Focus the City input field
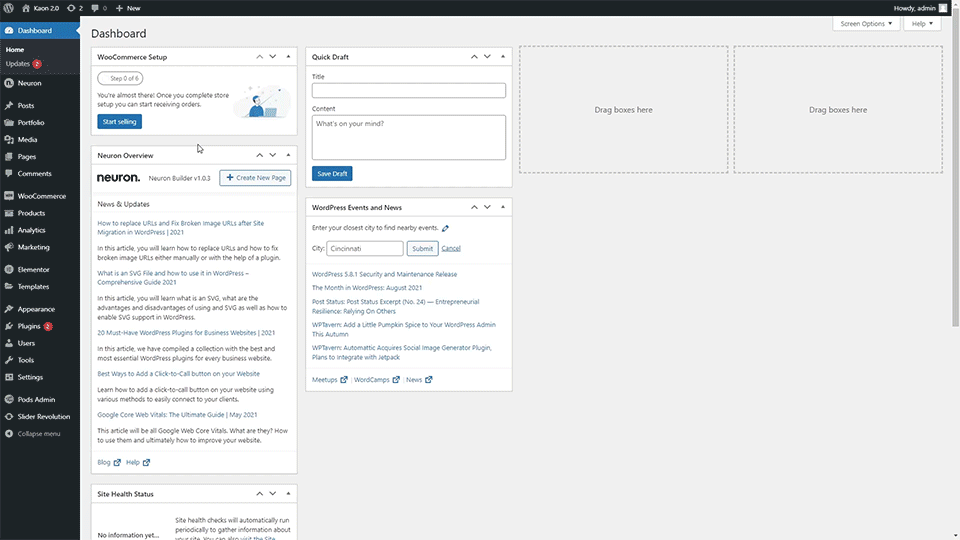This screenshot has height=540, width=960. coord(365,249)
